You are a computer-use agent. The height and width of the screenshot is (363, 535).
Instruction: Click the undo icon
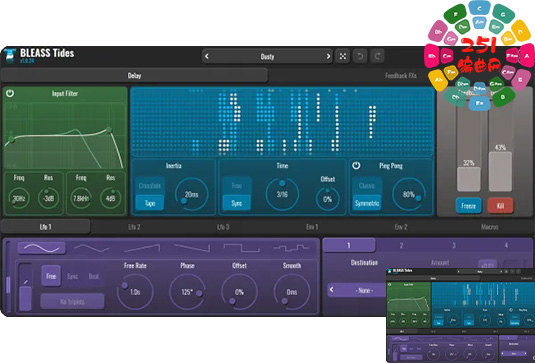click(x=360, y=56)
